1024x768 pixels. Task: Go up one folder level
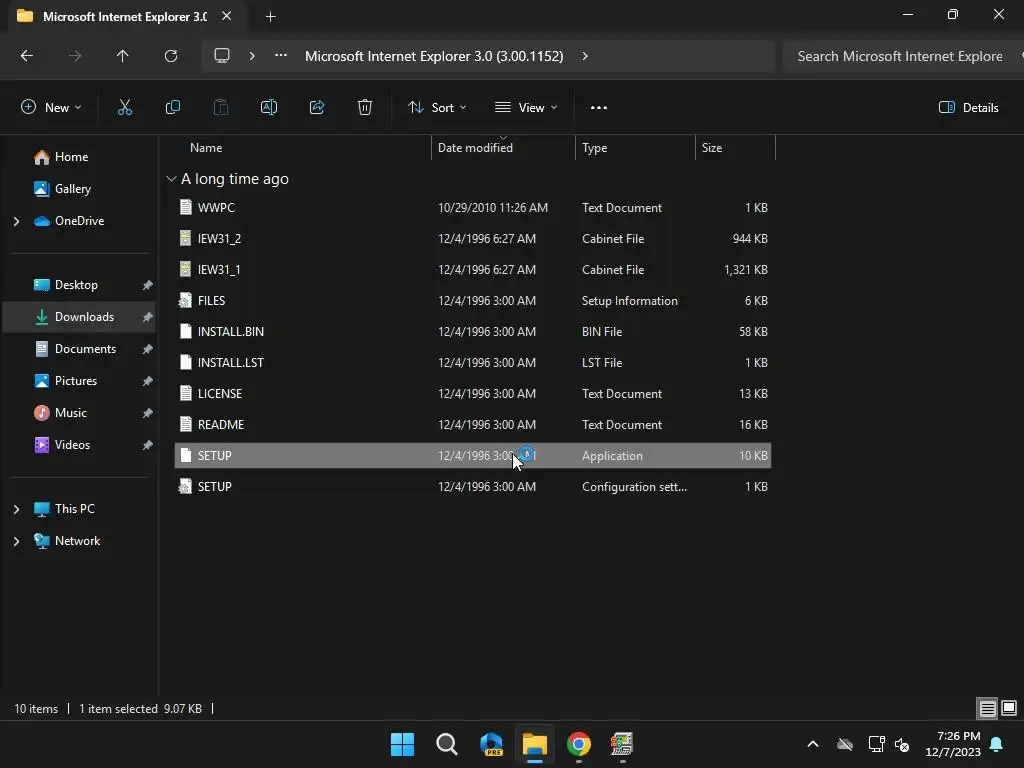point(123,56)
